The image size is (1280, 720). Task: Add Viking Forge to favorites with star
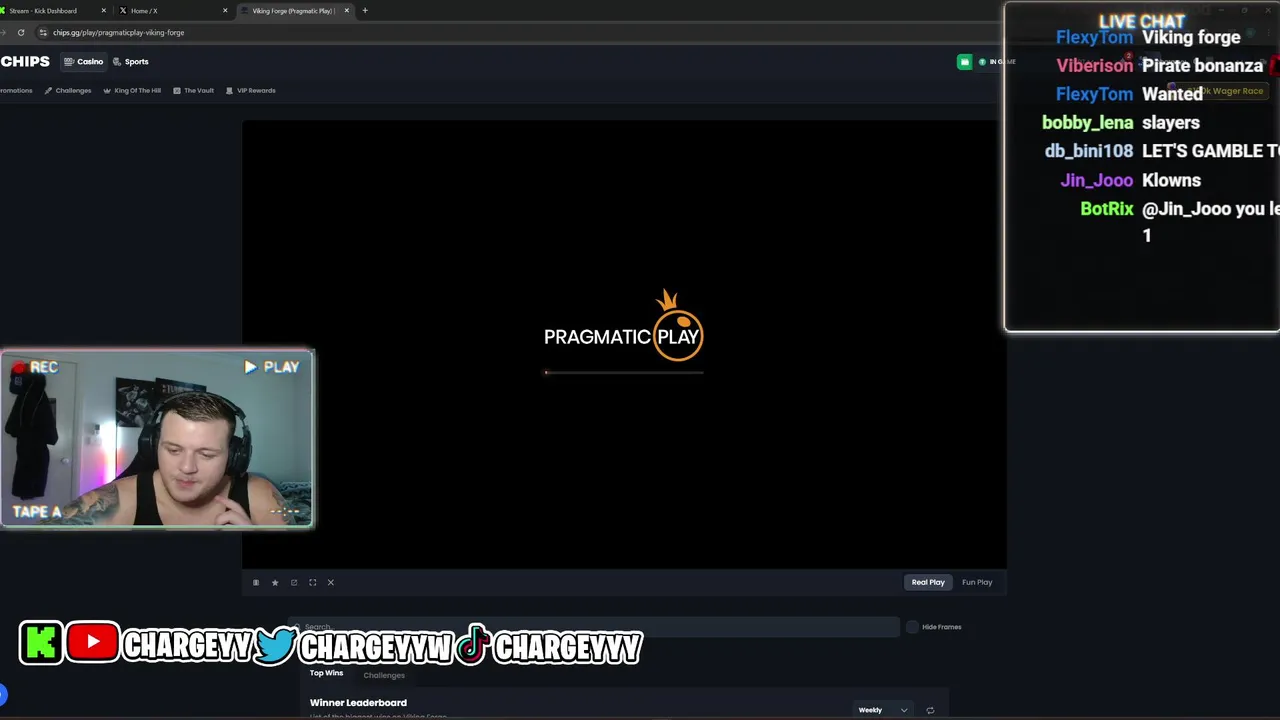coord(275,582)
